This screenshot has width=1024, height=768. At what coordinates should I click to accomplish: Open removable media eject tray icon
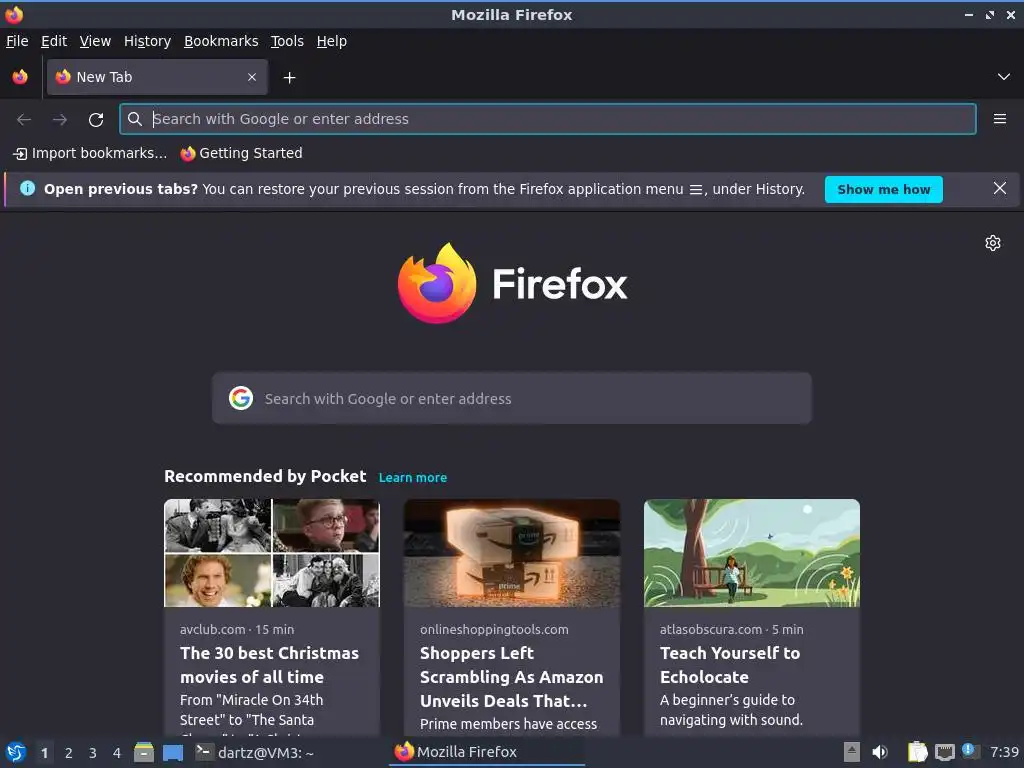coord(851,752)
